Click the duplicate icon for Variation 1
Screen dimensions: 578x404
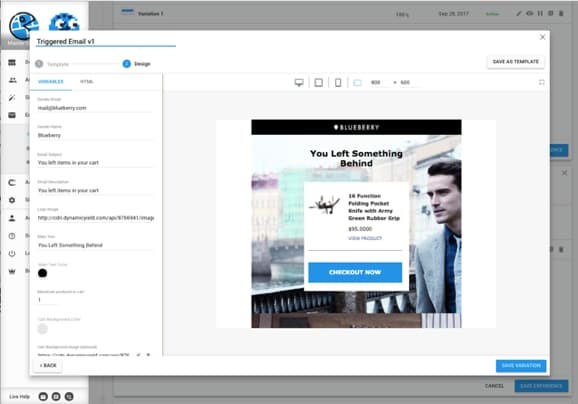click(x=550, y=13)
